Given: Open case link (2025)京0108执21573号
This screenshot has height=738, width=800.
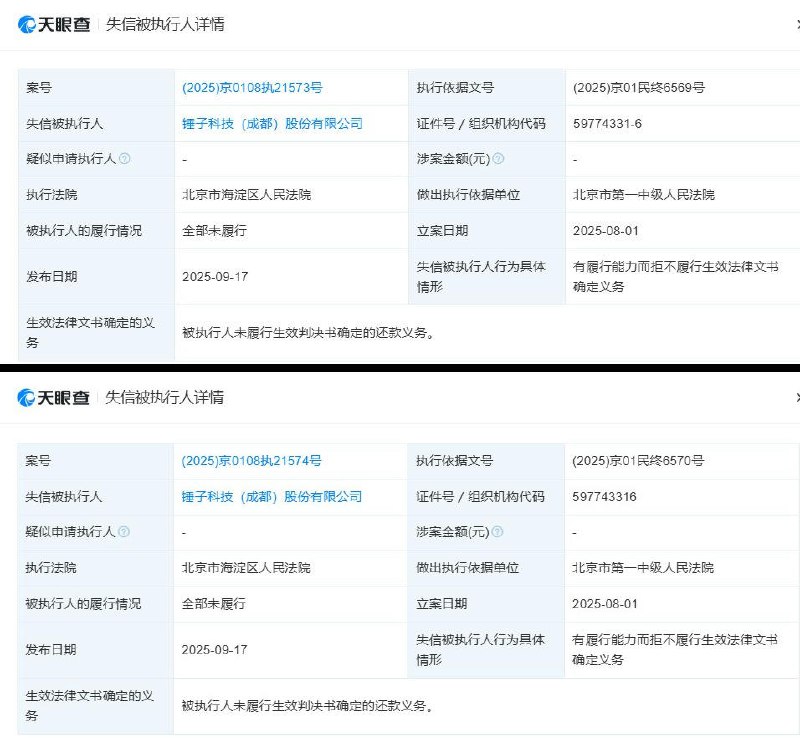Looking at the screenshot, I should pyautogui.click(x=252, y=88).
